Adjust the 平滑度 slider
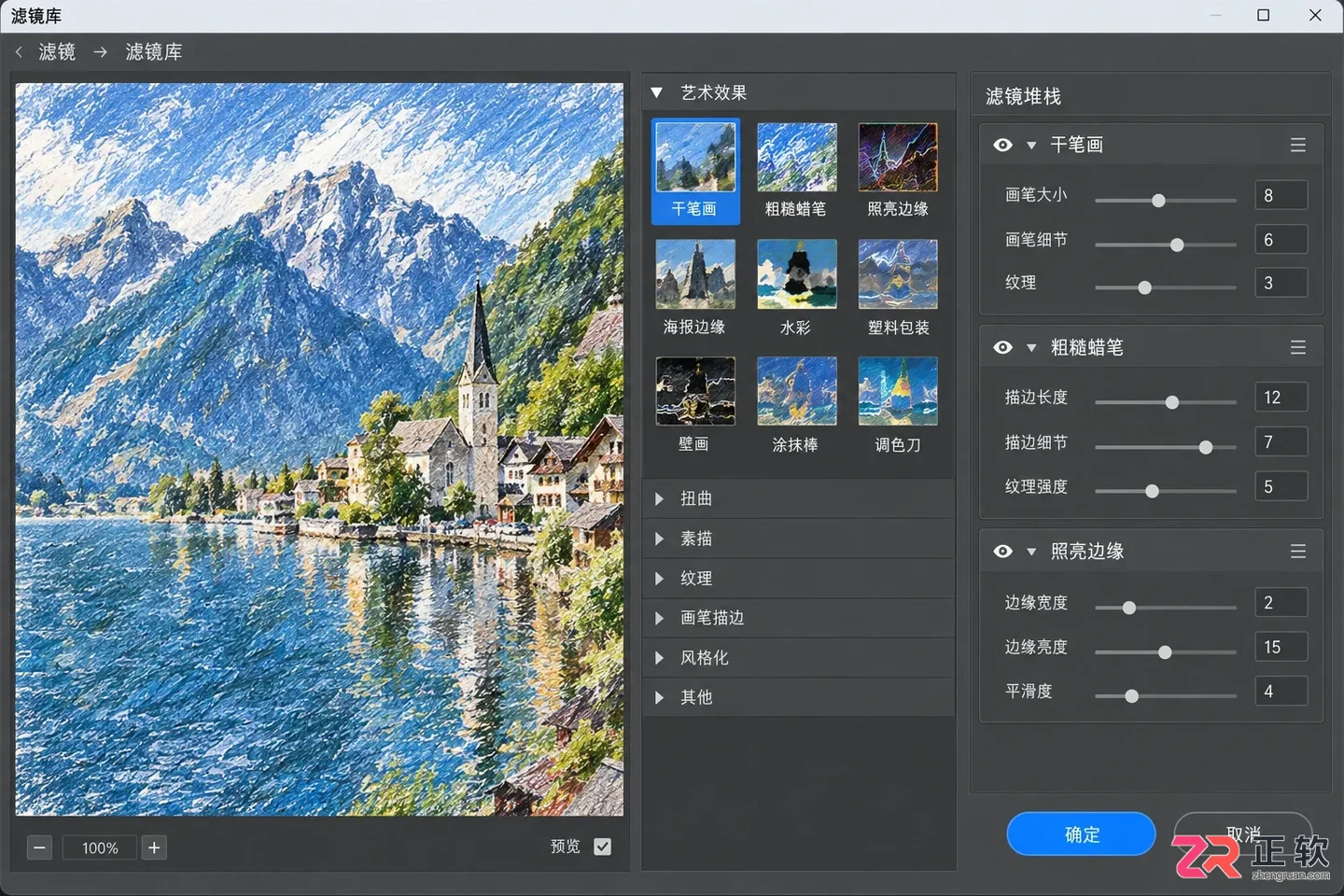The height and width of the screenshot is (896, 1344). pyautogui.click(x=1166, y=696)
